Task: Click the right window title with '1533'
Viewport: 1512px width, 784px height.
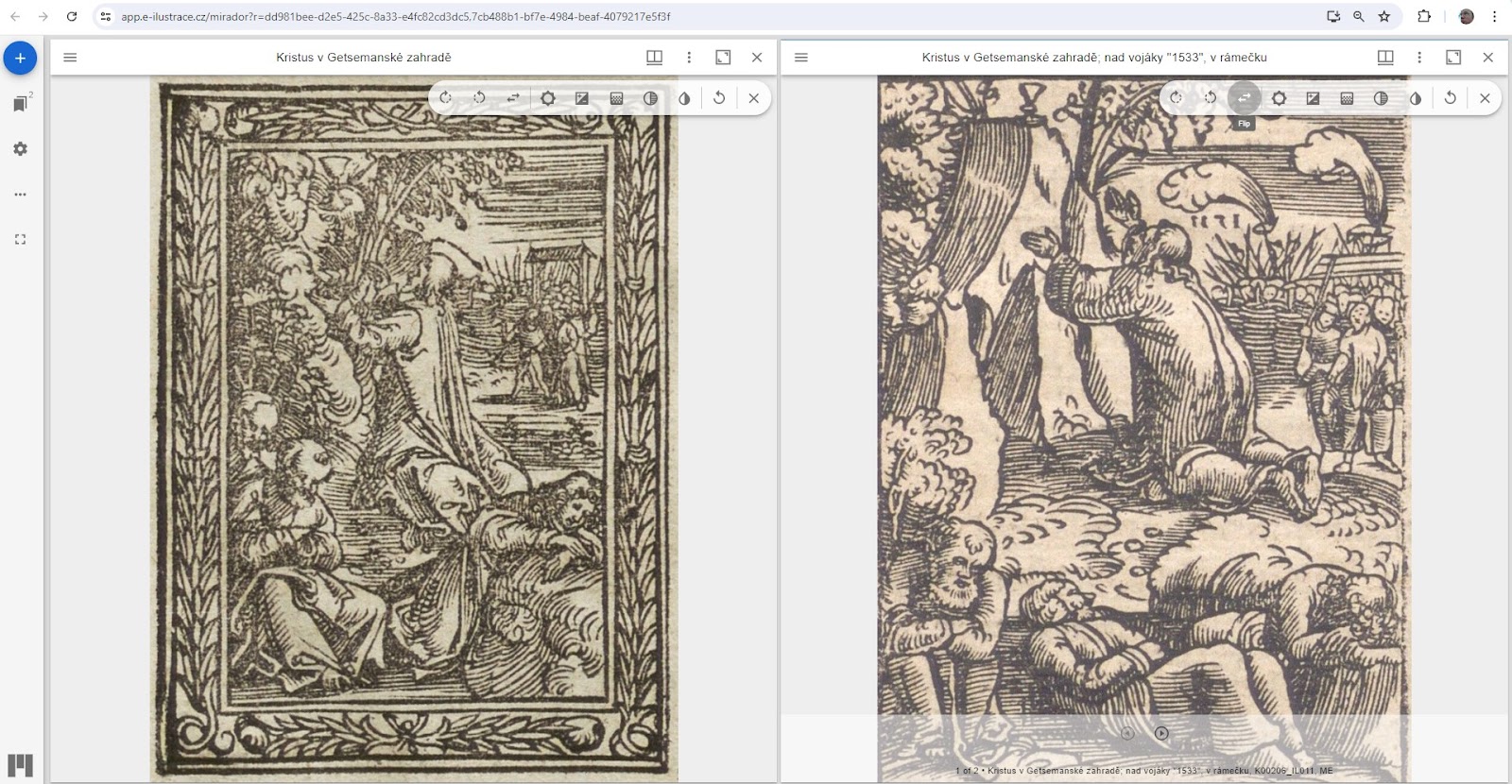Action: 1094,58
